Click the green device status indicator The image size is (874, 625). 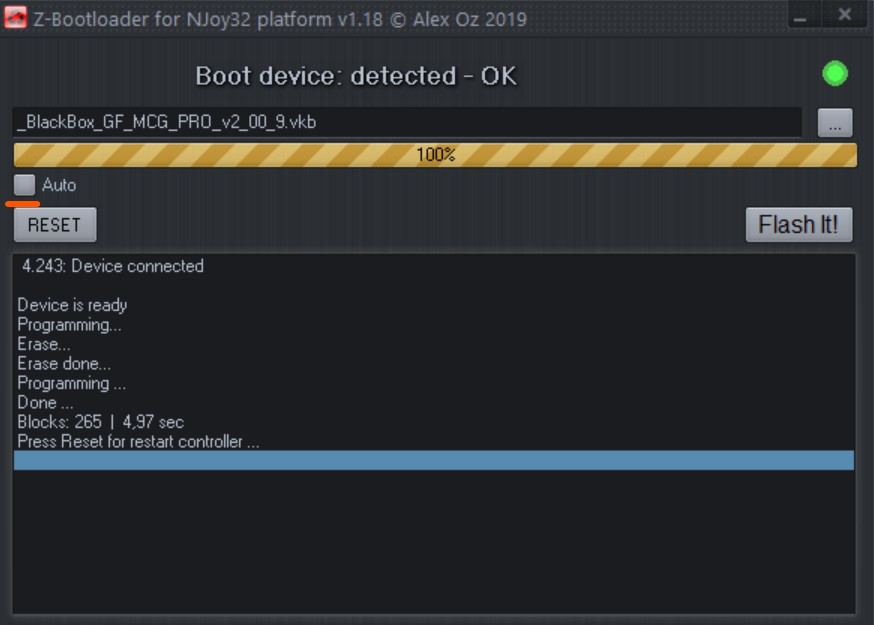click(834, 74)
